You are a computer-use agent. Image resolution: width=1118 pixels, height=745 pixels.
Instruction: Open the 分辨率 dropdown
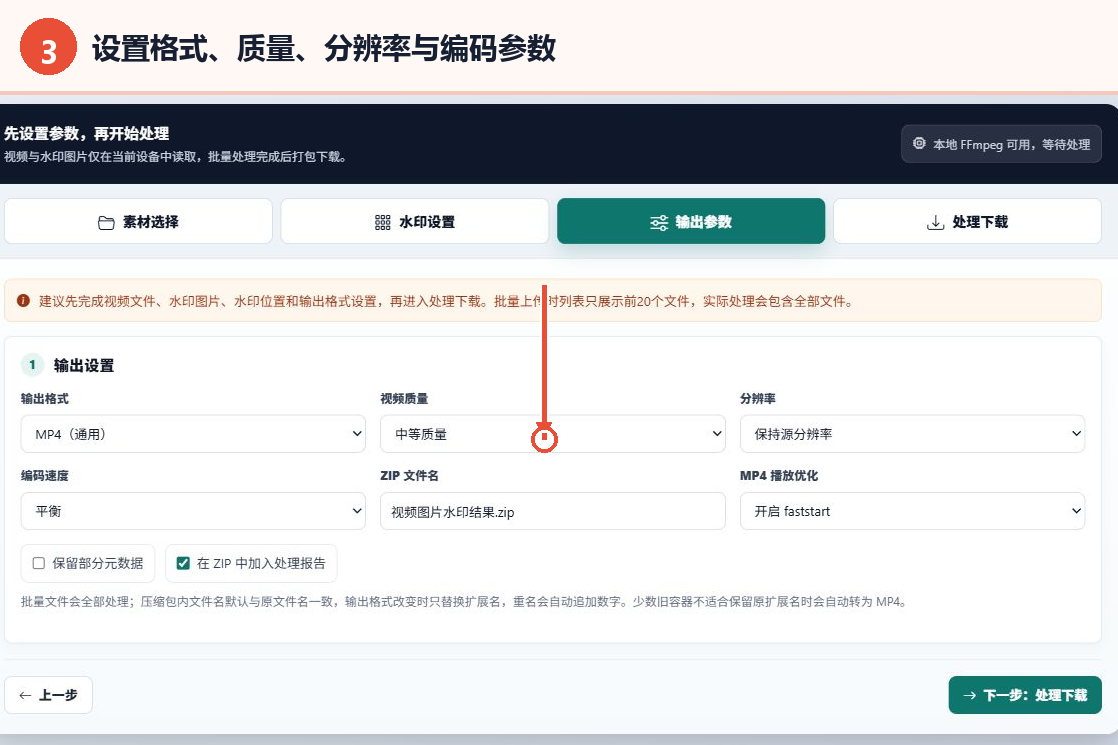click(x=913, y=433)
